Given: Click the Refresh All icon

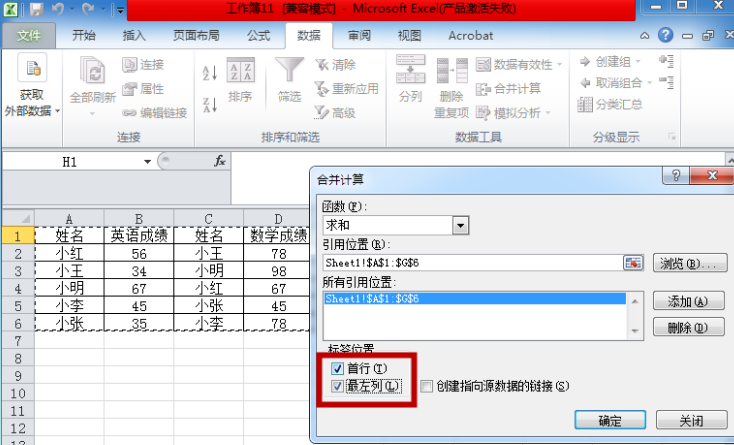Looking at the screenshot, I should (92, 70).
